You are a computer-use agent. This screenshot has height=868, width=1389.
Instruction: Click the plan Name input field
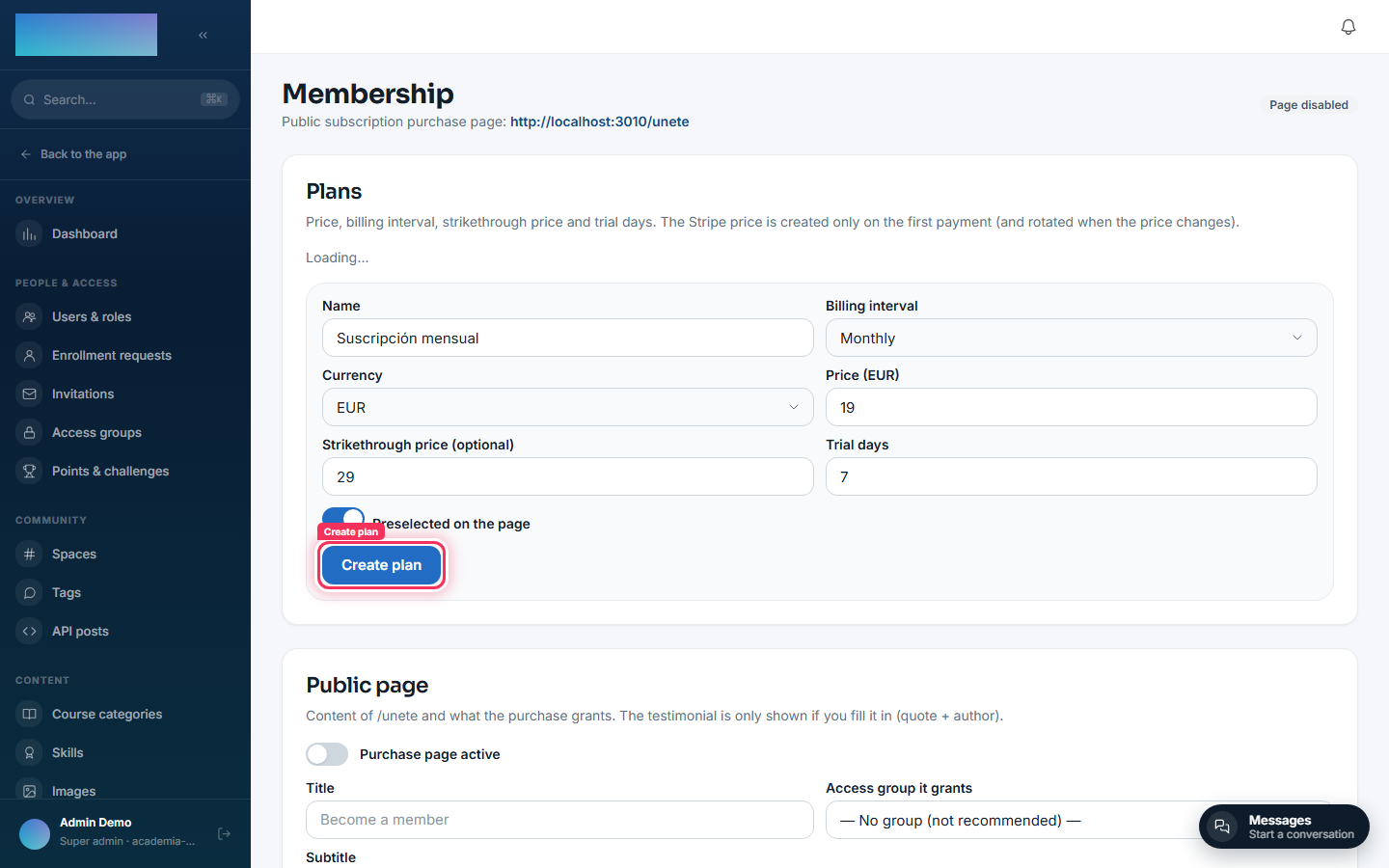point(567,338)
